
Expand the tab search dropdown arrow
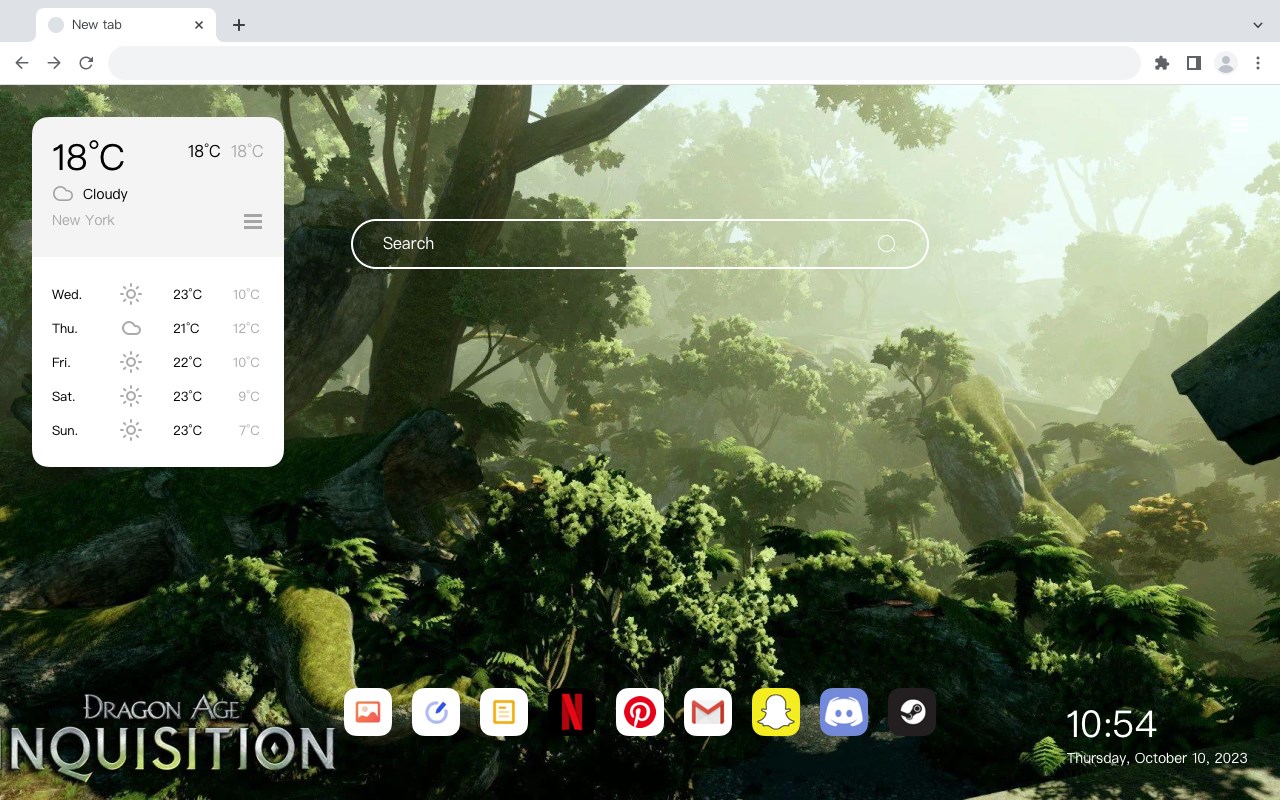pyautogui.click(x=1258, y=25)
